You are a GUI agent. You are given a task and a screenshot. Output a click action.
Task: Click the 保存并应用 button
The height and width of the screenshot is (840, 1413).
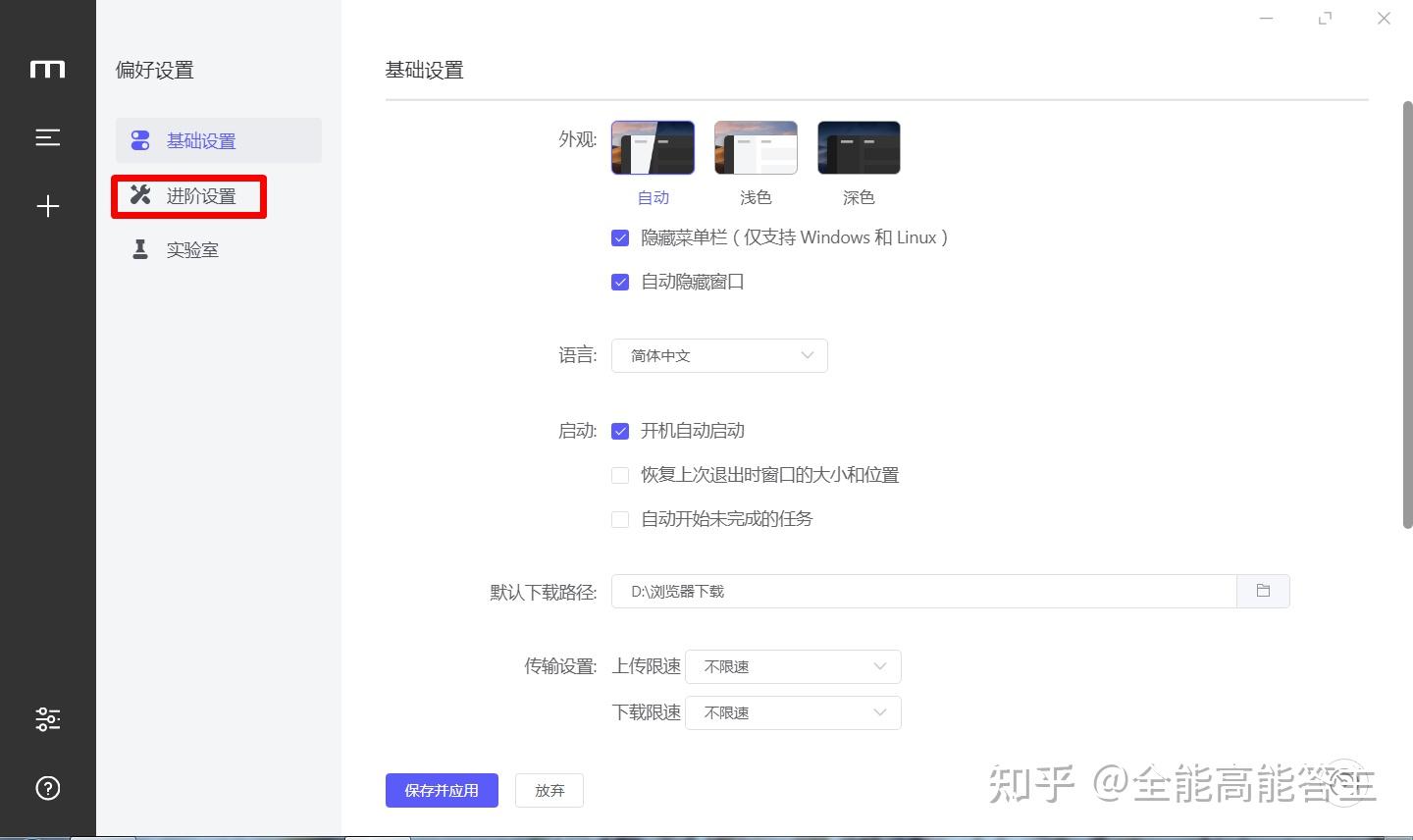click(442, 790)
